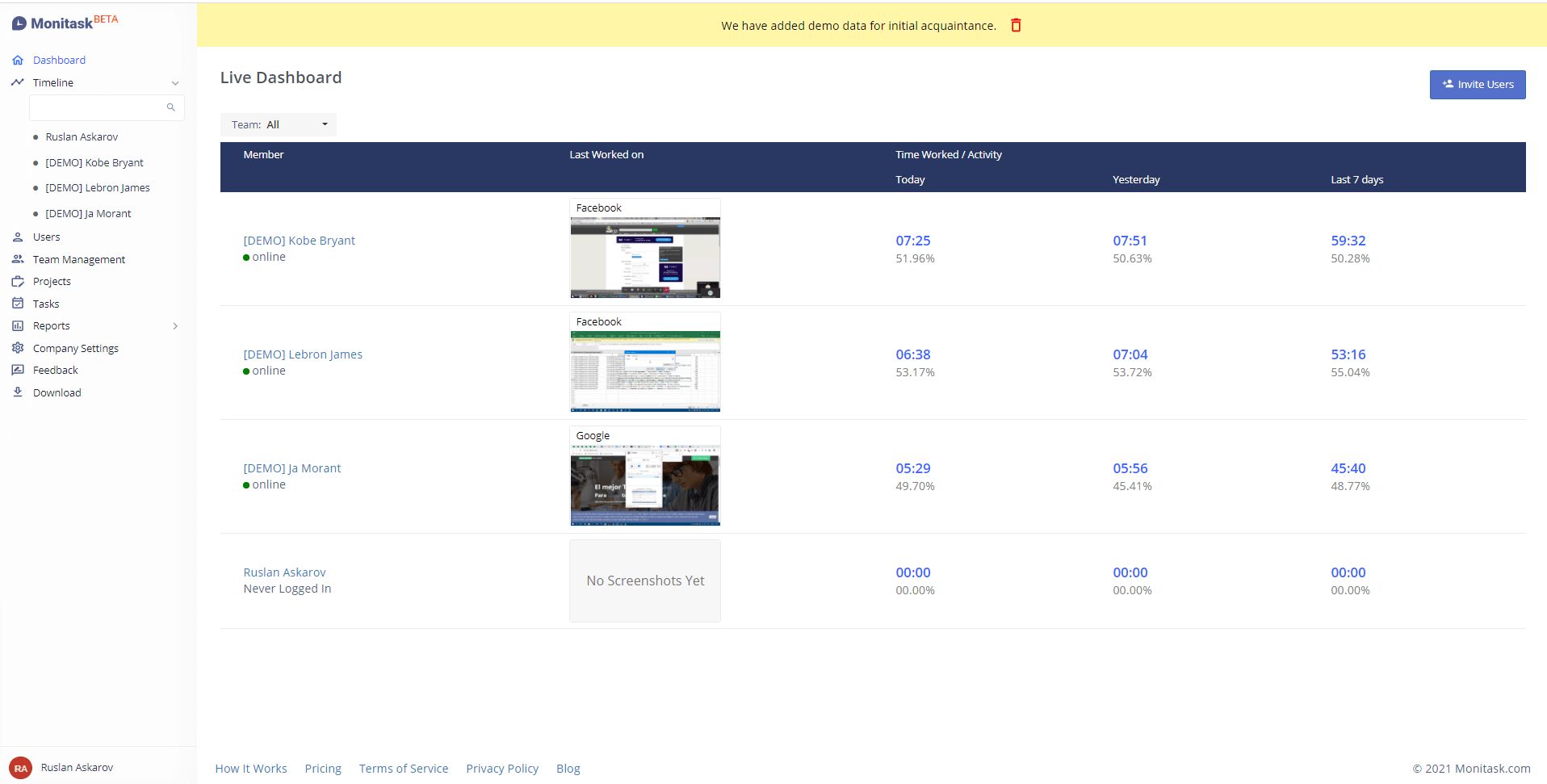Click the Projects icon in sidebar

click(18, 282)
